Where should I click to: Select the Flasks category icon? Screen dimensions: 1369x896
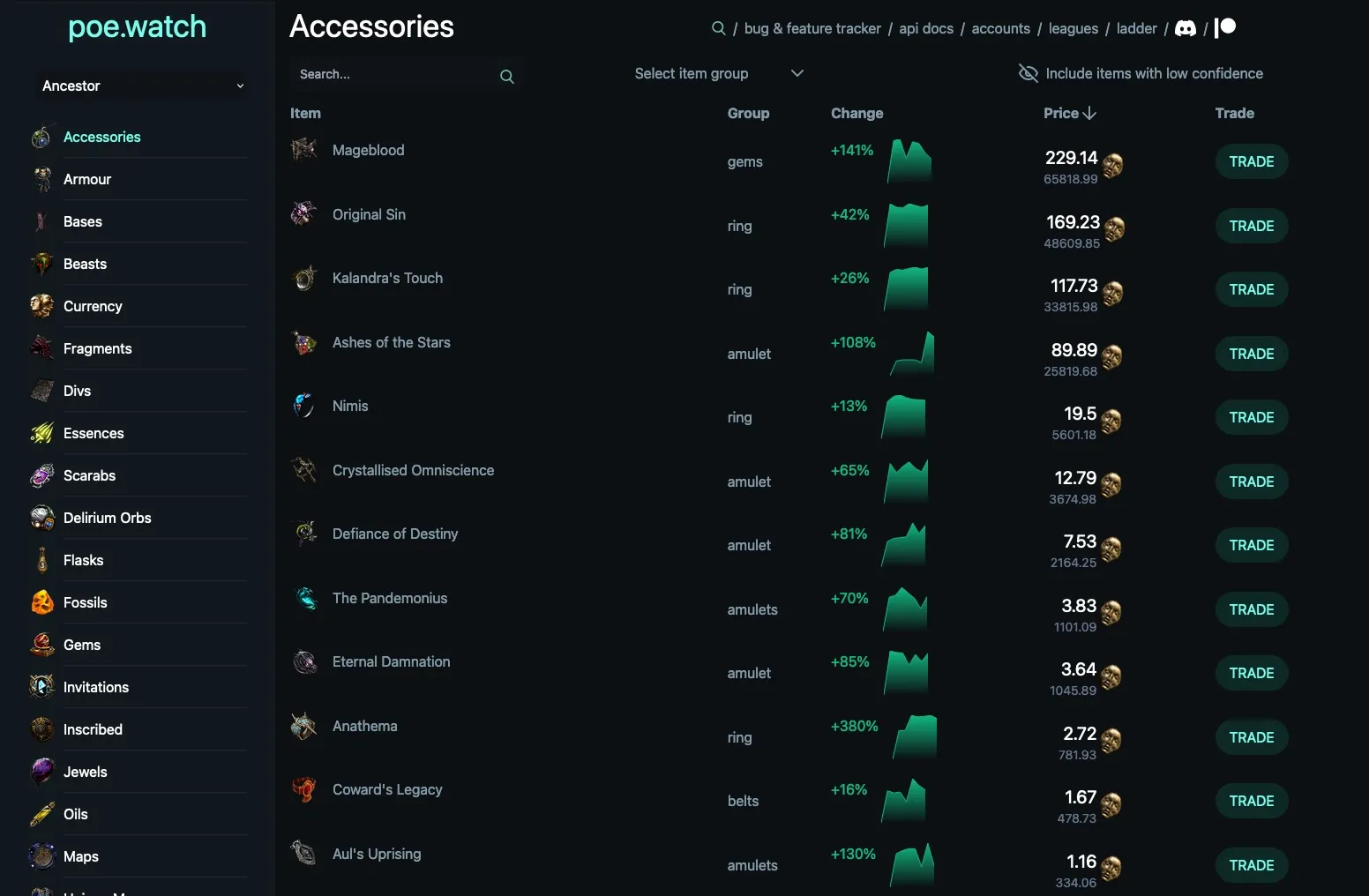41,560
